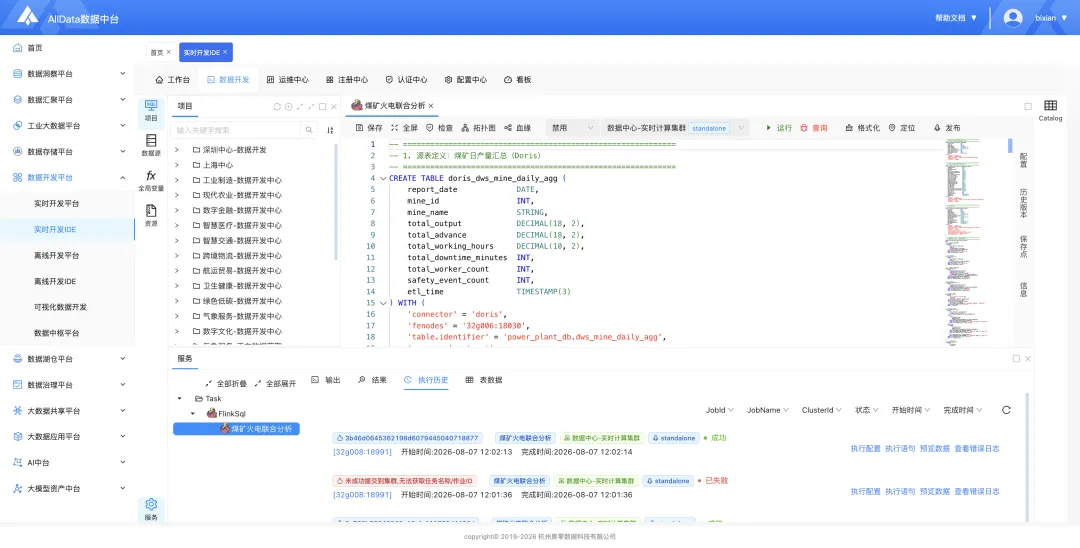Viewport: 1080px width, 548px height.
Task: Open the ClusterId filter dropdown
Action: pyautogui.click(x=822, y=410)
